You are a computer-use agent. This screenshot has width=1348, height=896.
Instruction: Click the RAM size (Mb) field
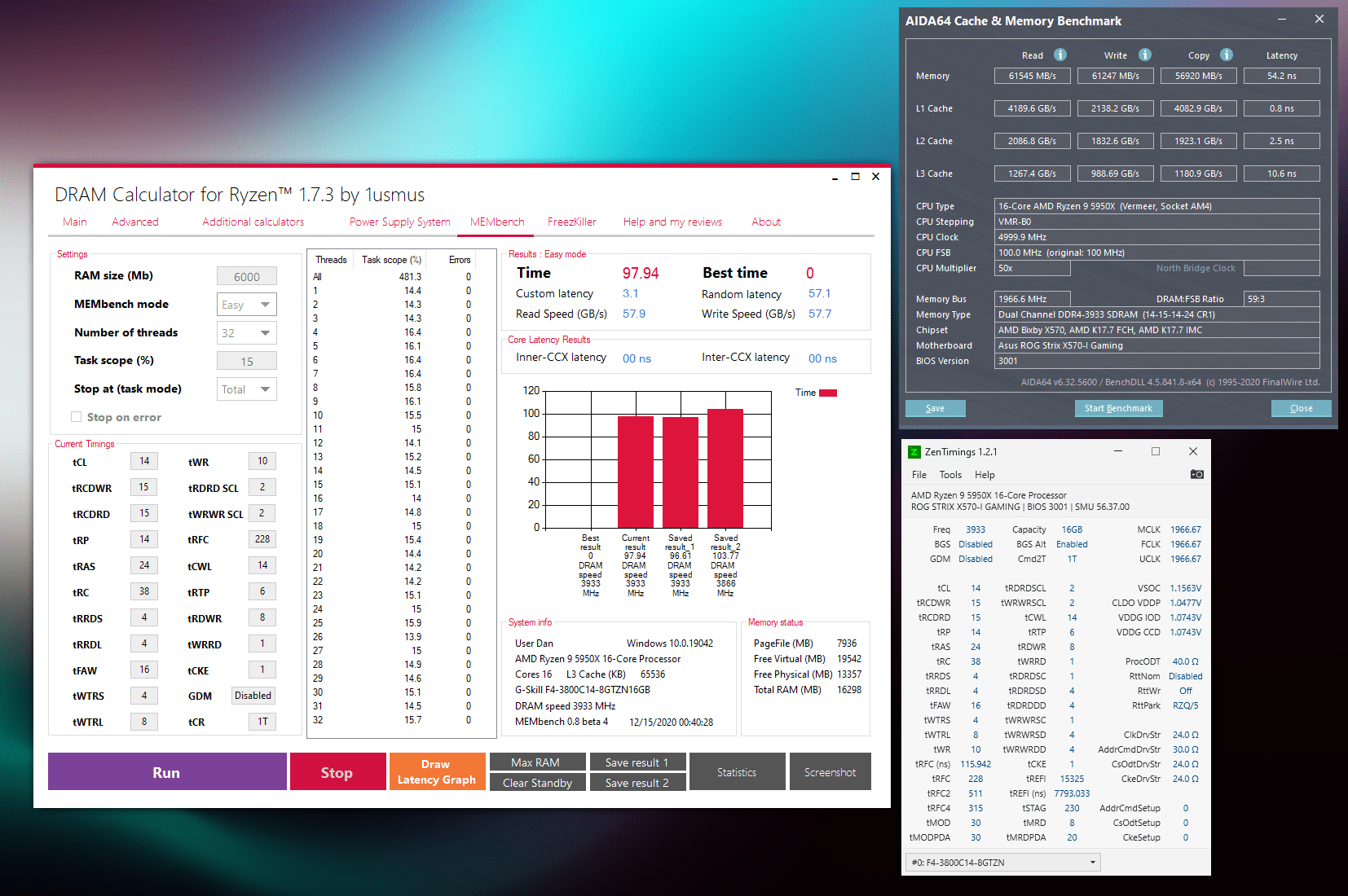pos(247,276)
